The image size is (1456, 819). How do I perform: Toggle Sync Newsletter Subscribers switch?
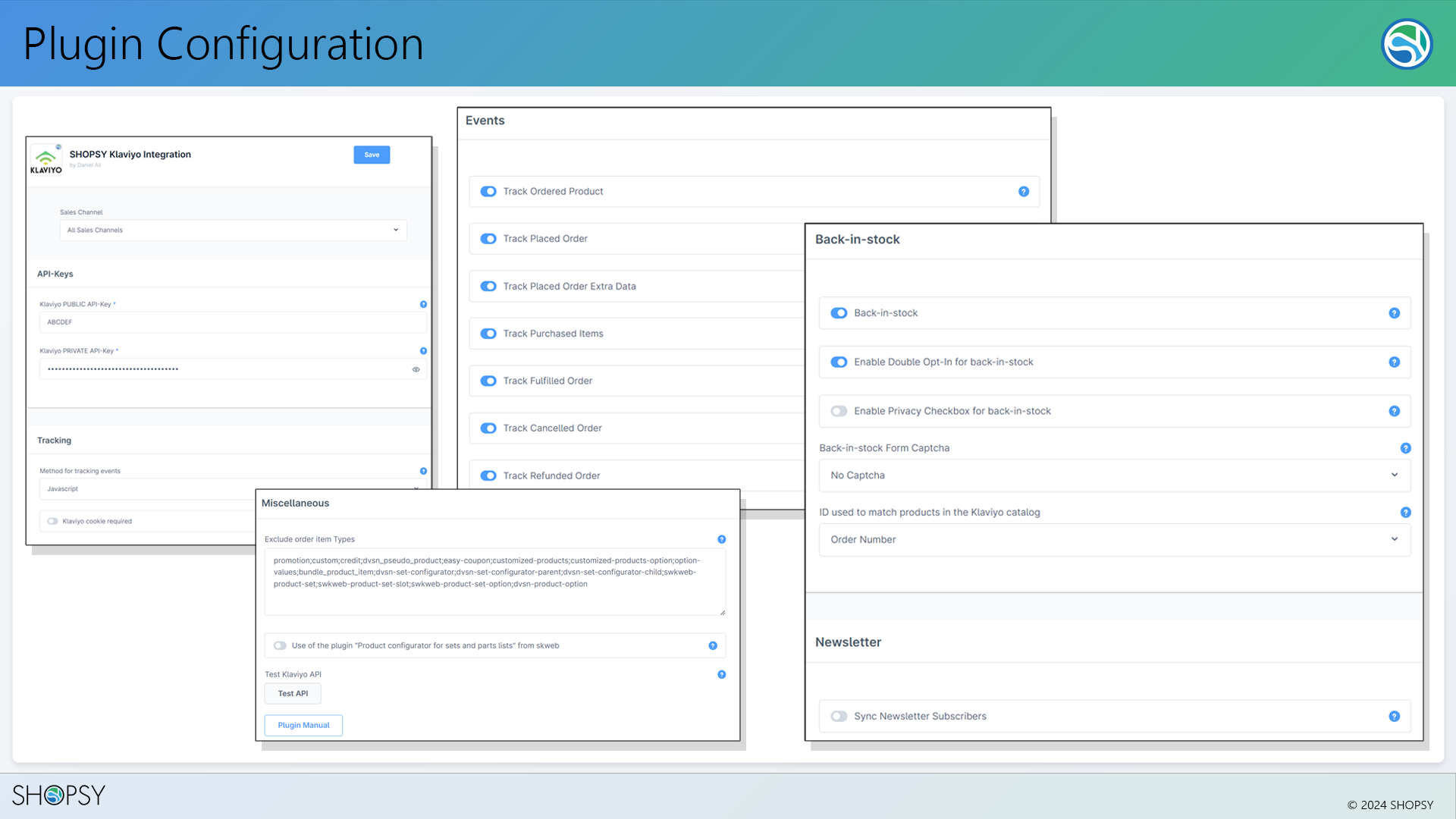click(x=839, y=717)
